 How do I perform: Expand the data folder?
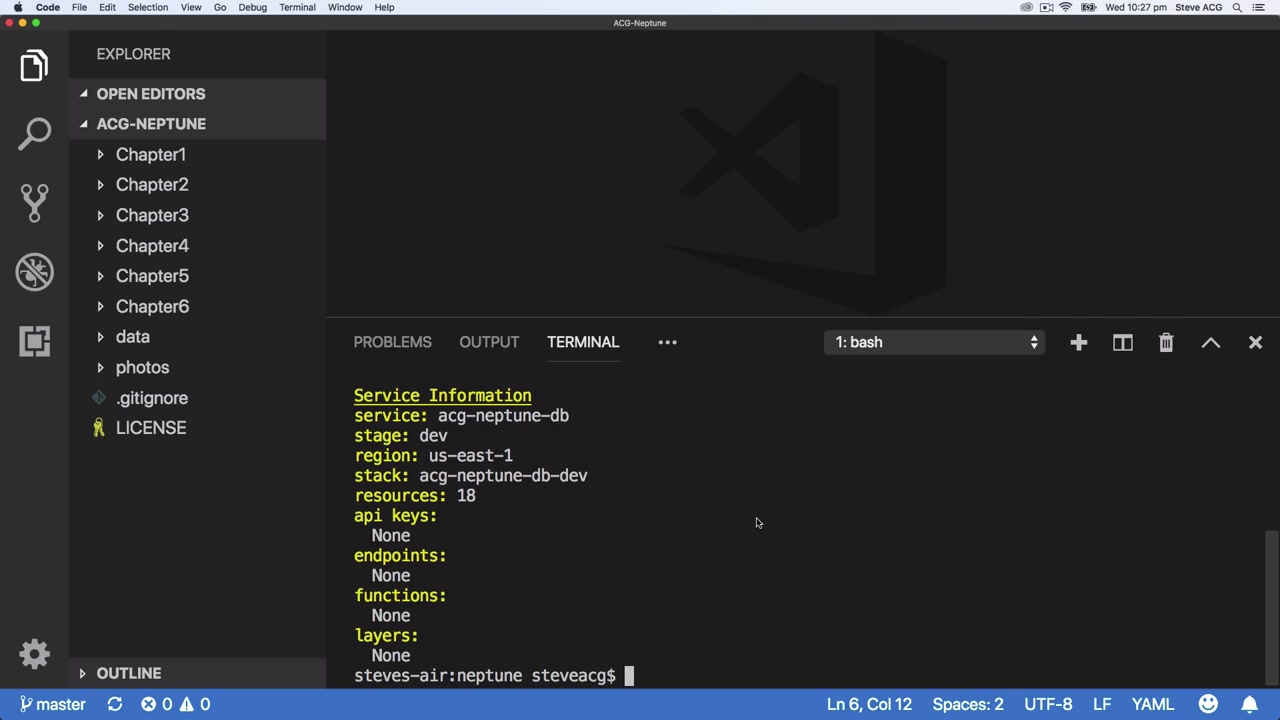132,337
